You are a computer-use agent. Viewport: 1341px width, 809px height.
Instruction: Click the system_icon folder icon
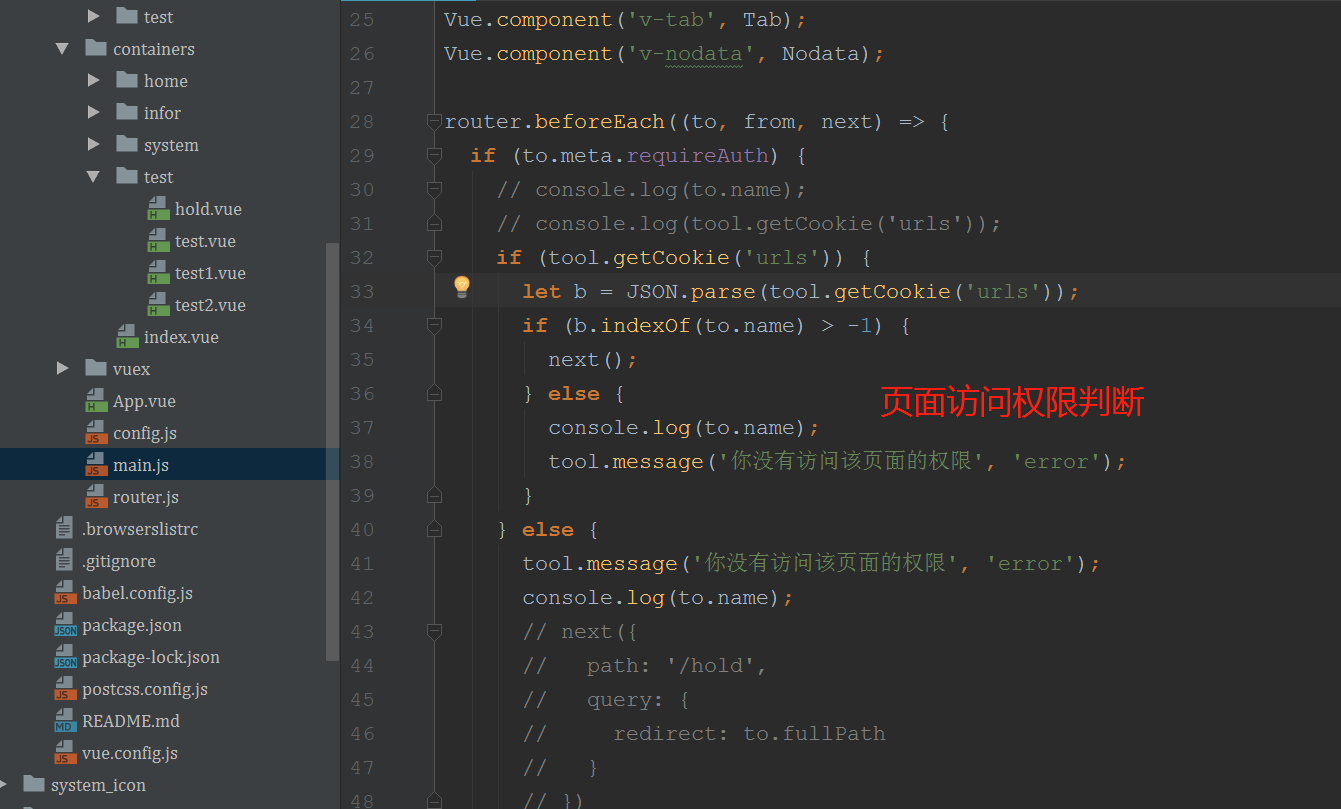click(34, 785)
